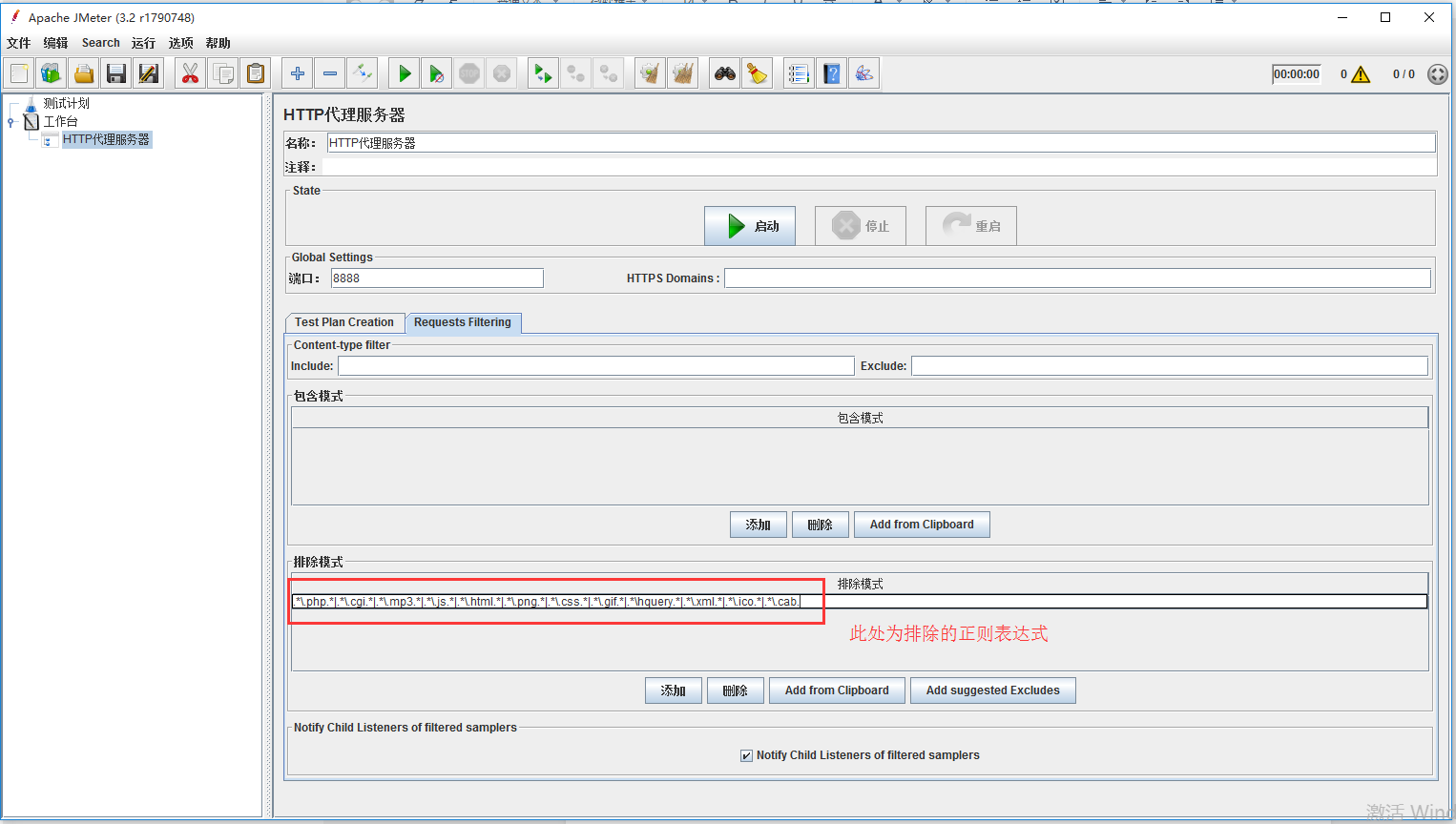The image size is (1456, 824).
Task: Open Search with the binoculars icon
Action: click(725, 73)
